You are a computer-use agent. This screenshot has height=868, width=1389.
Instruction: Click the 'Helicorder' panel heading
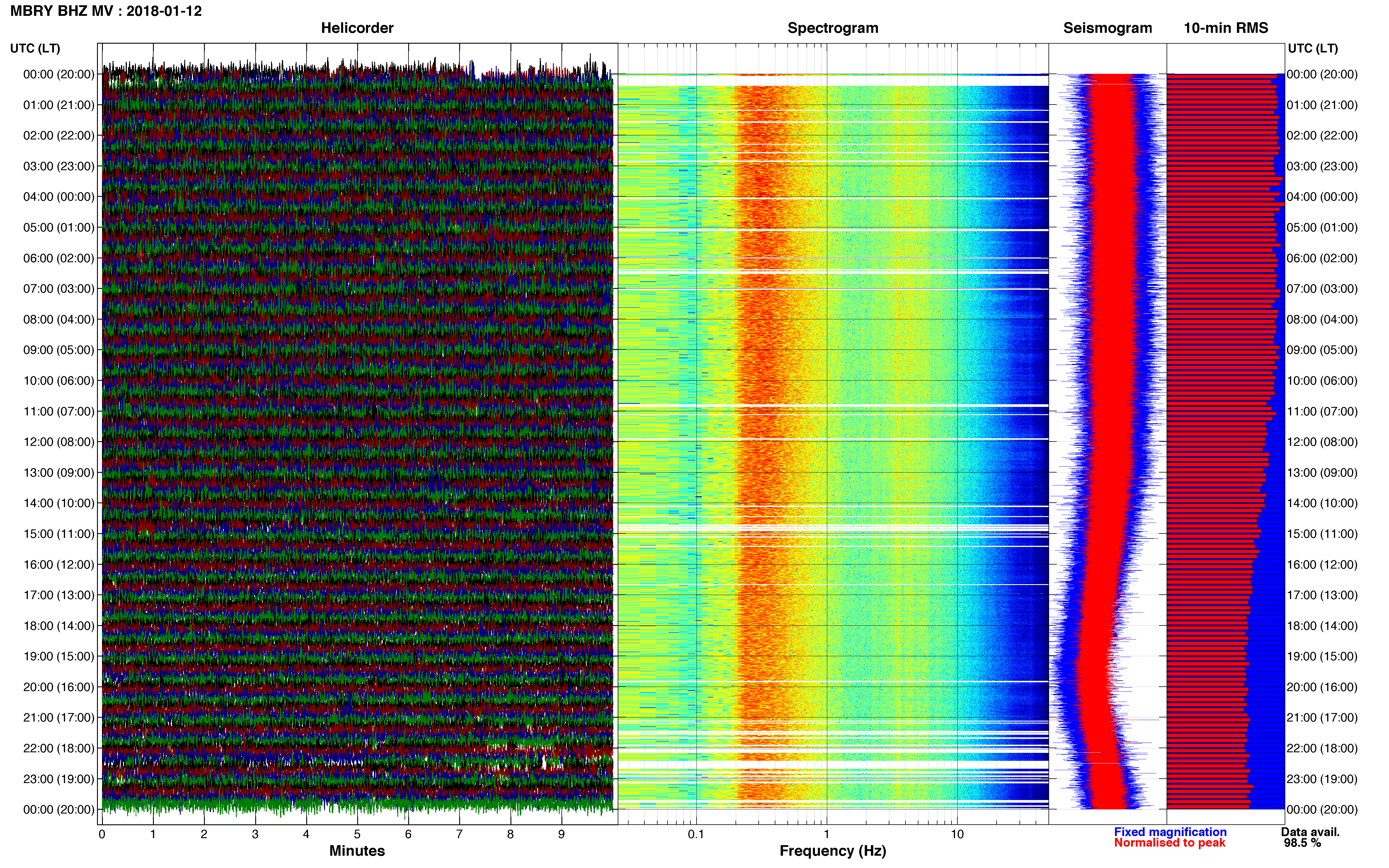click(x=357, y=28)
